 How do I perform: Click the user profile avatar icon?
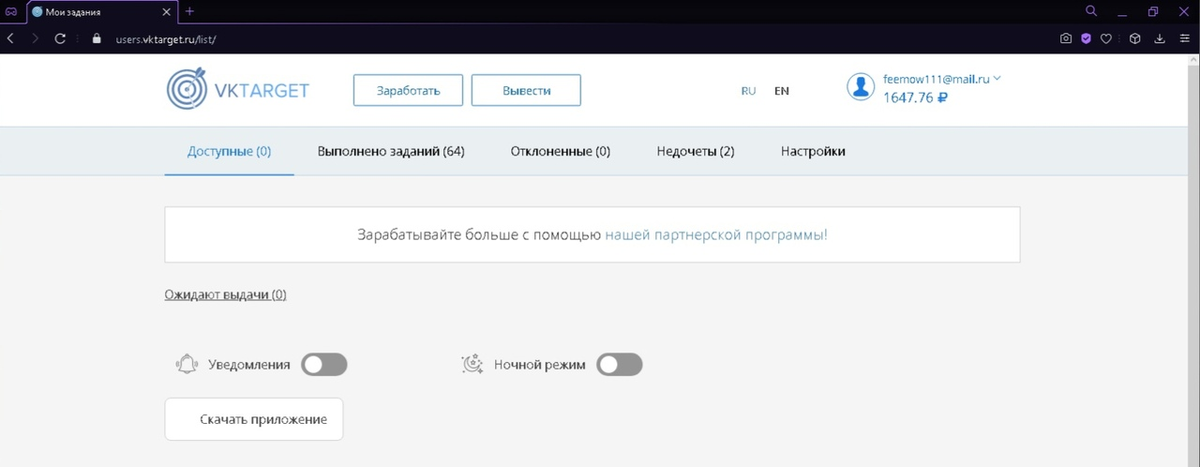861,87
